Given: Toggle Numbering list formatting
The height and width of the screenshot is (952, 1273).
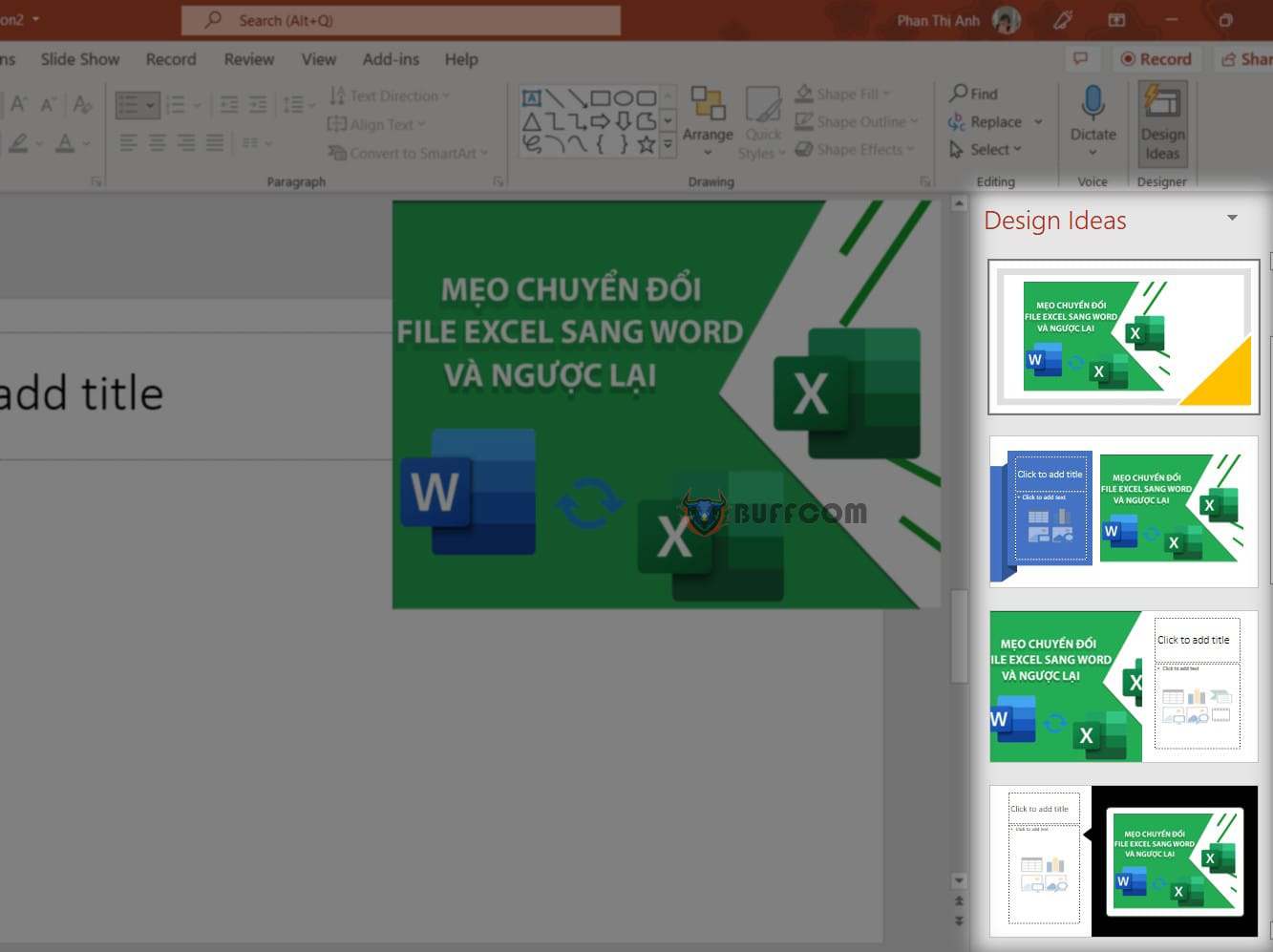Looking at the screenshot, I should (x=176, y=104).
